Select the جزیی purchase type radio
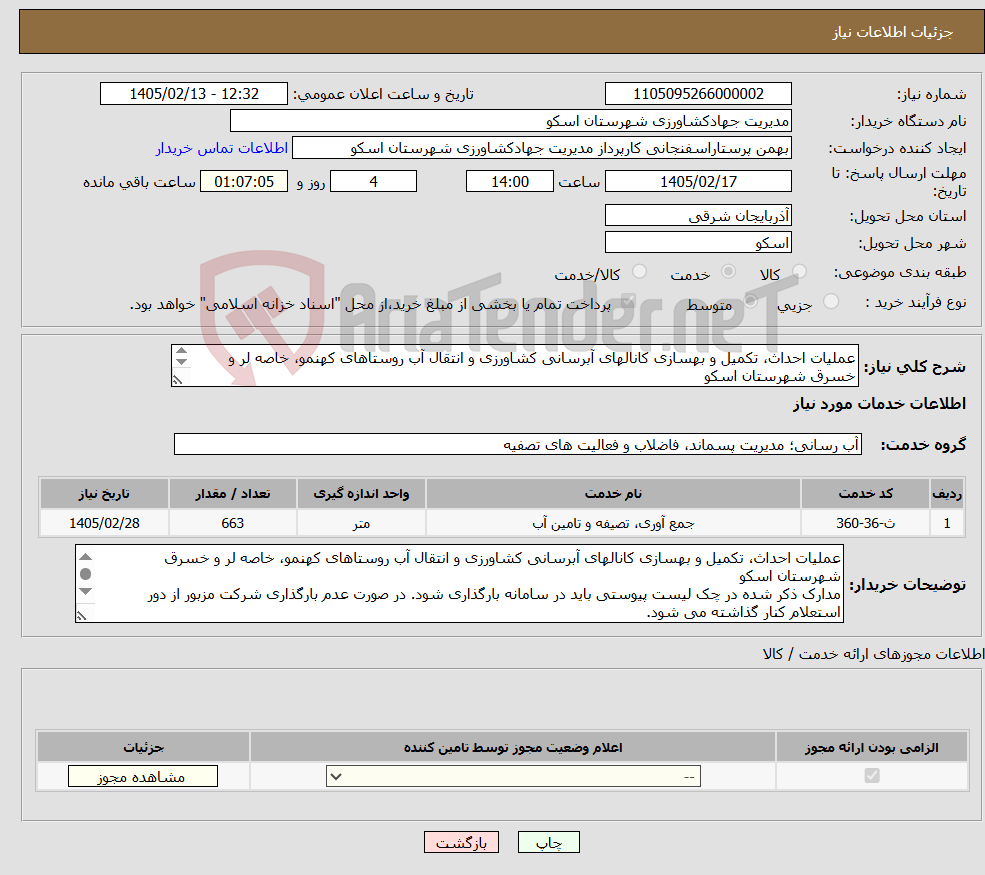The height and width of the screenshot is (875, 985). (830, 302)
